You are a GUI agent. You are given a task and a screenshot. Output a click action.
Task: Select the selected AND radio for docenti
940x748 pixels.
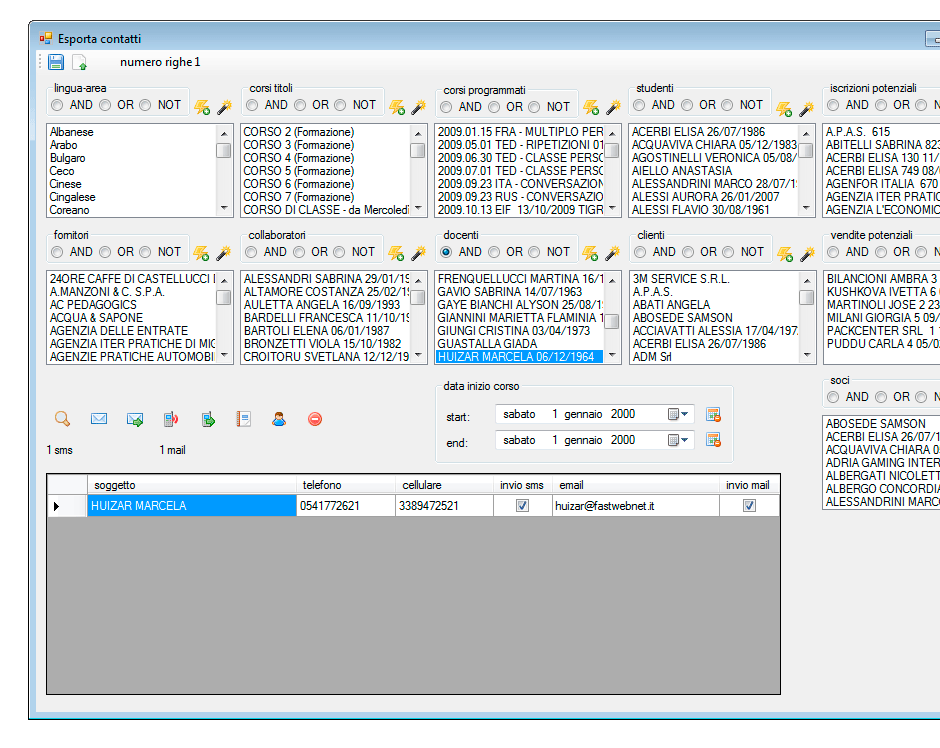[x=446, y=252]
